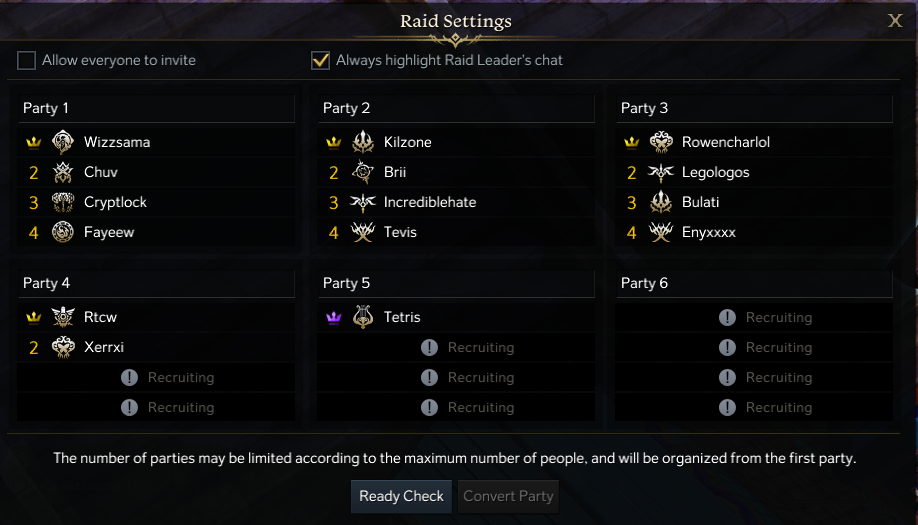Click the class icon next to Wizzsama

coord(63,142)
